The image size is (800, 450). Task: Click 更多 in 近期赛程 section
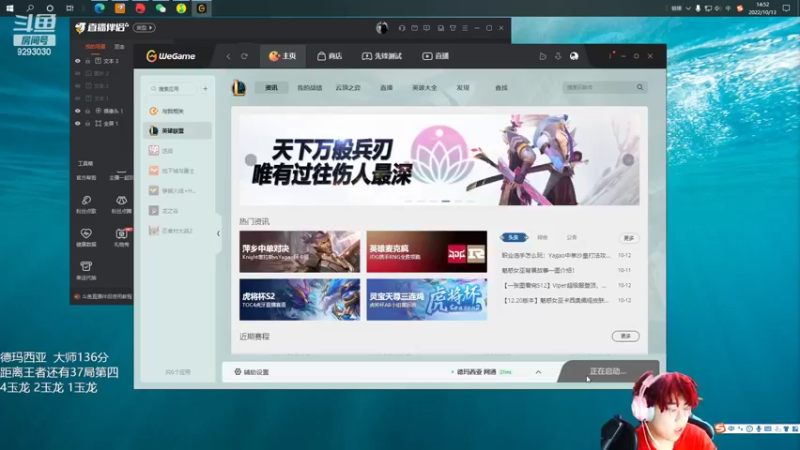626,336
